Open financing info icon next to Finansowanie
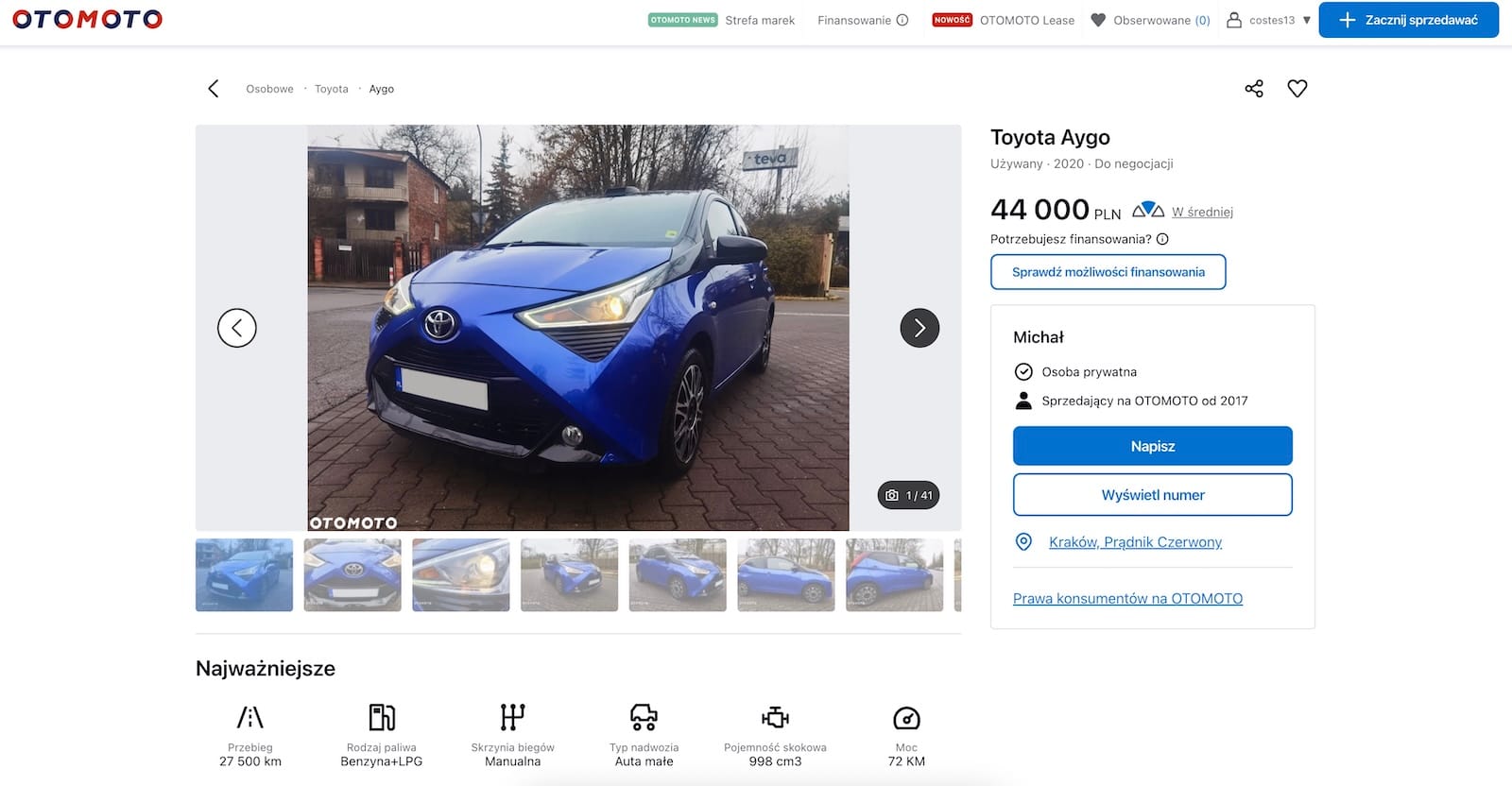Image resolution: width=1512 pixels, height=786 pixels. click(x=902, y=20)
